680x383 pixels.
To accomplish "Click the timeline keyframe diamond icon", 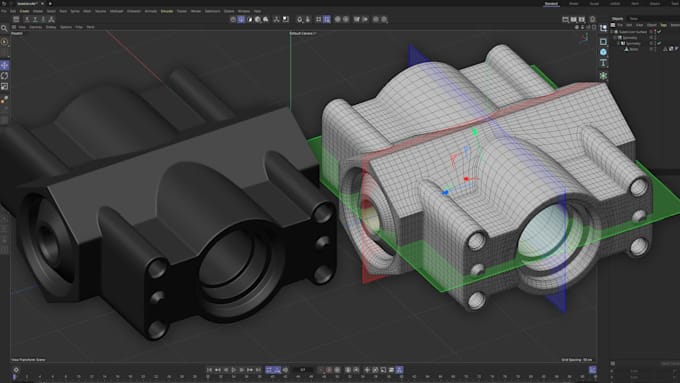I will pyautogui.click(x=16, y=370).
